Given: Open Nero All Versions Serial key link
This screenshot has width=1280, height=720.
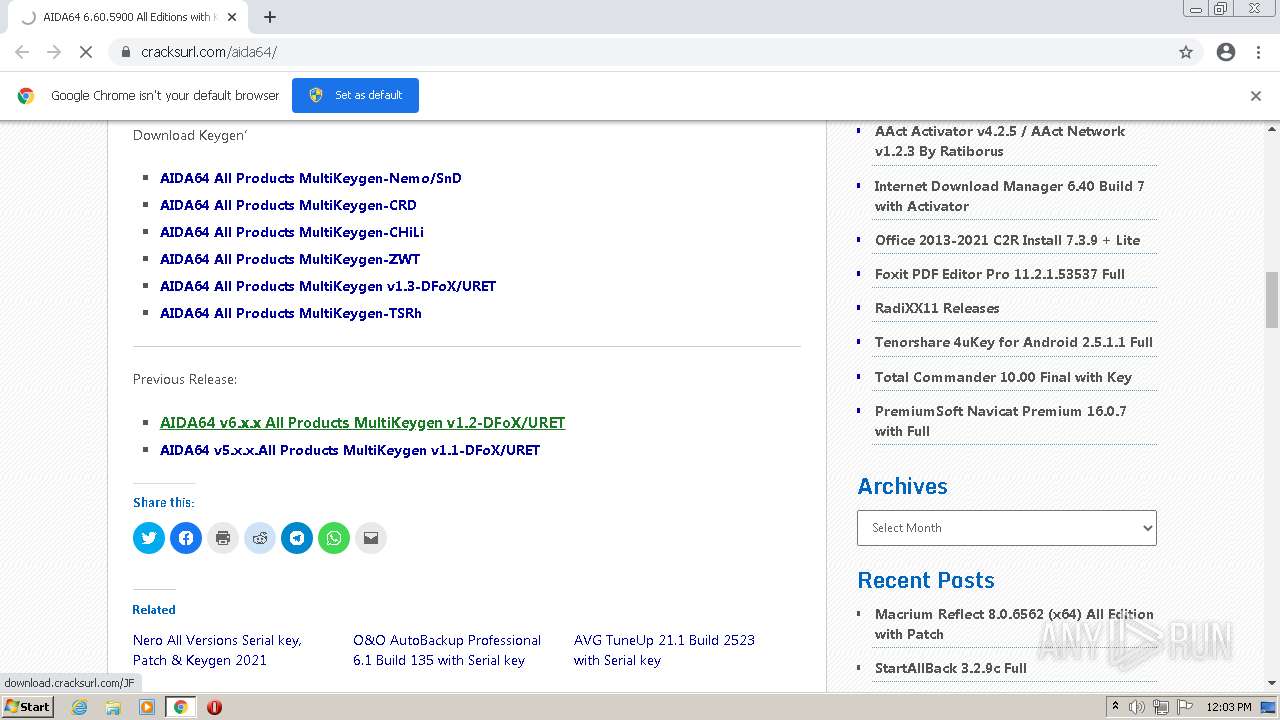Looking at the screenshot, I should click(217, 650).
